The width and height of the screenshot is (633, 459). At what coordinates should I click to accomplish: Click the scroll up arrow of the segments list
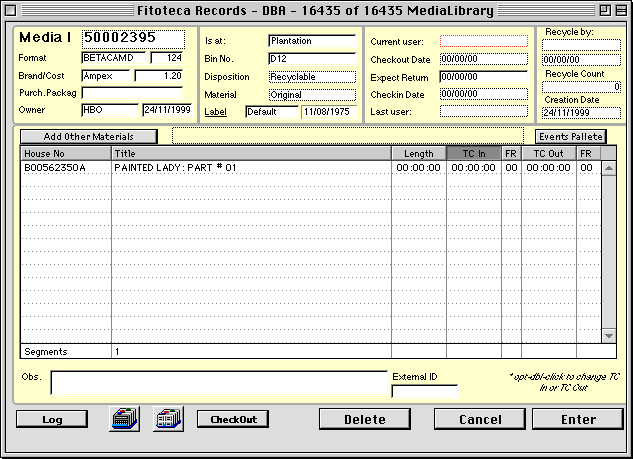[609, 168]
